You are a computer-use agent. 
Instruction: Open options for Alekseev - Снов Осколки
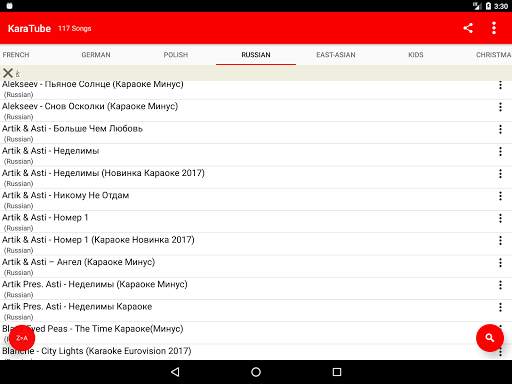pyautogui.click(x=500, y=107)
